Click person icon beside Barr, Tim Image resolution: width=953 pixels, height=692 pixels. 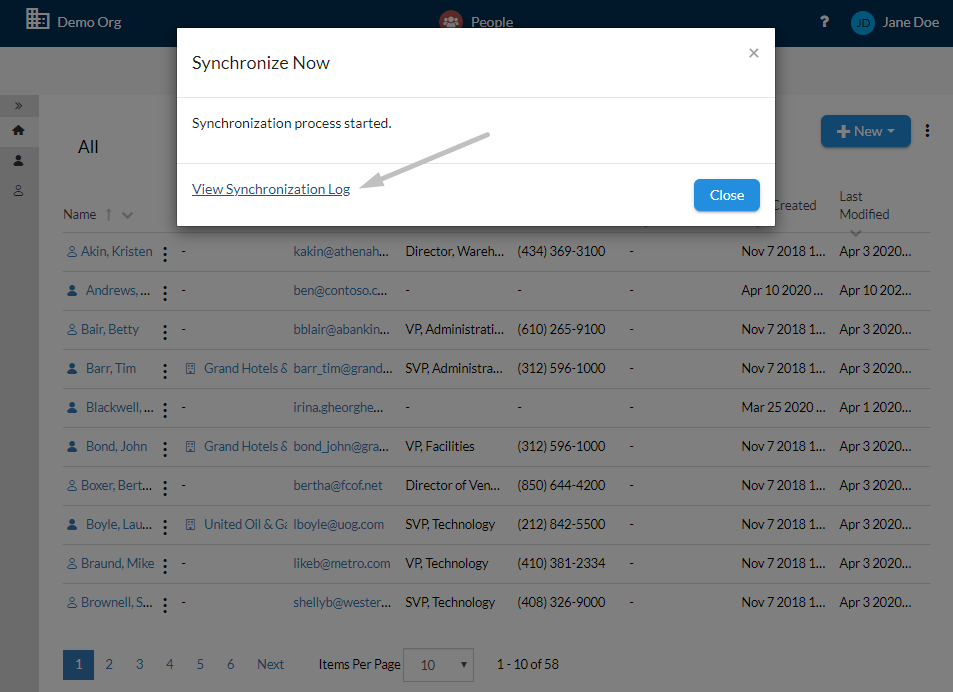72,368
